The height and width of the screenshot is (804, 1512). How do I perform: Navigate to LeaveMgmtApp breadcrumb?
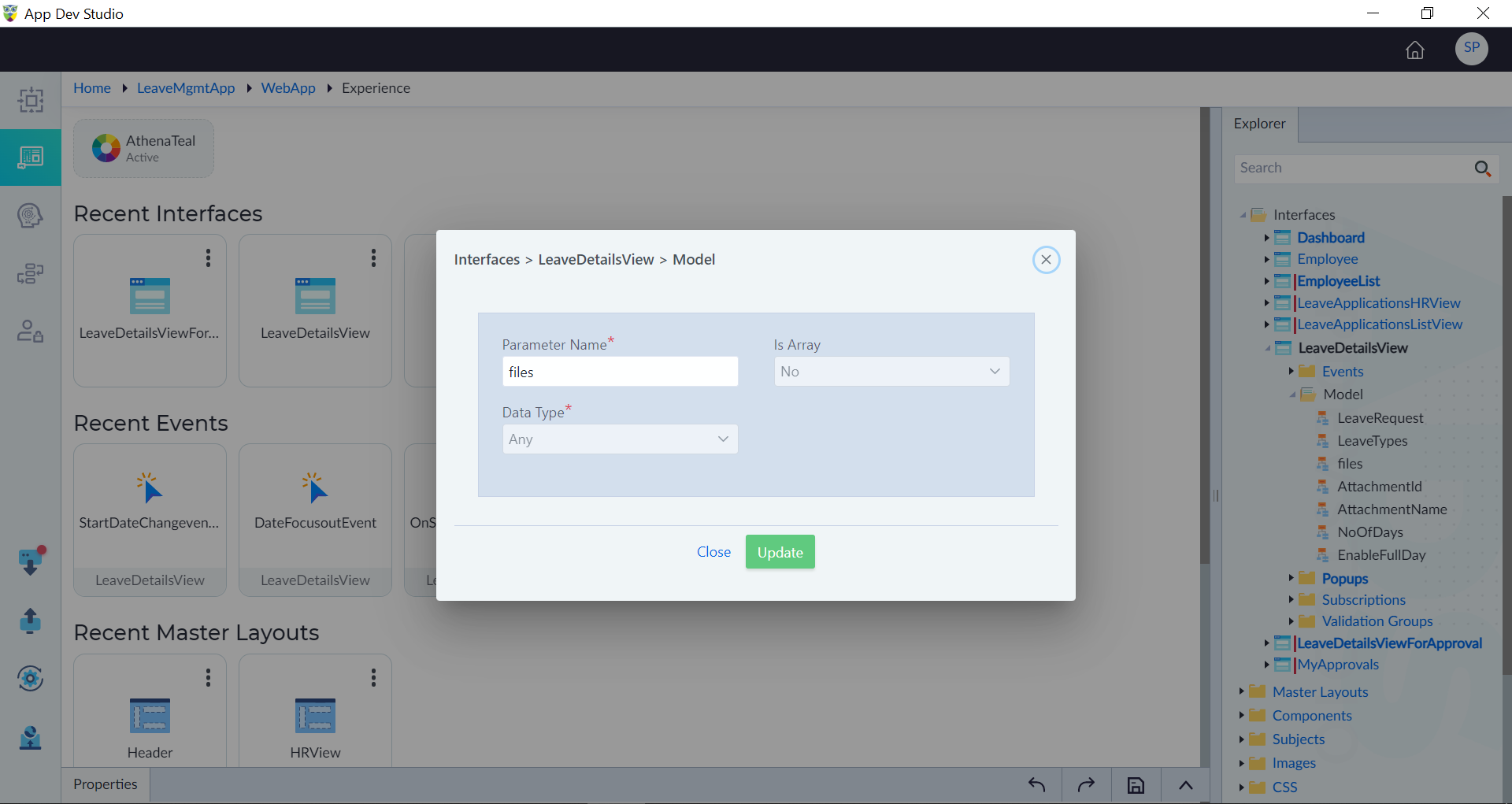point(186,88)
